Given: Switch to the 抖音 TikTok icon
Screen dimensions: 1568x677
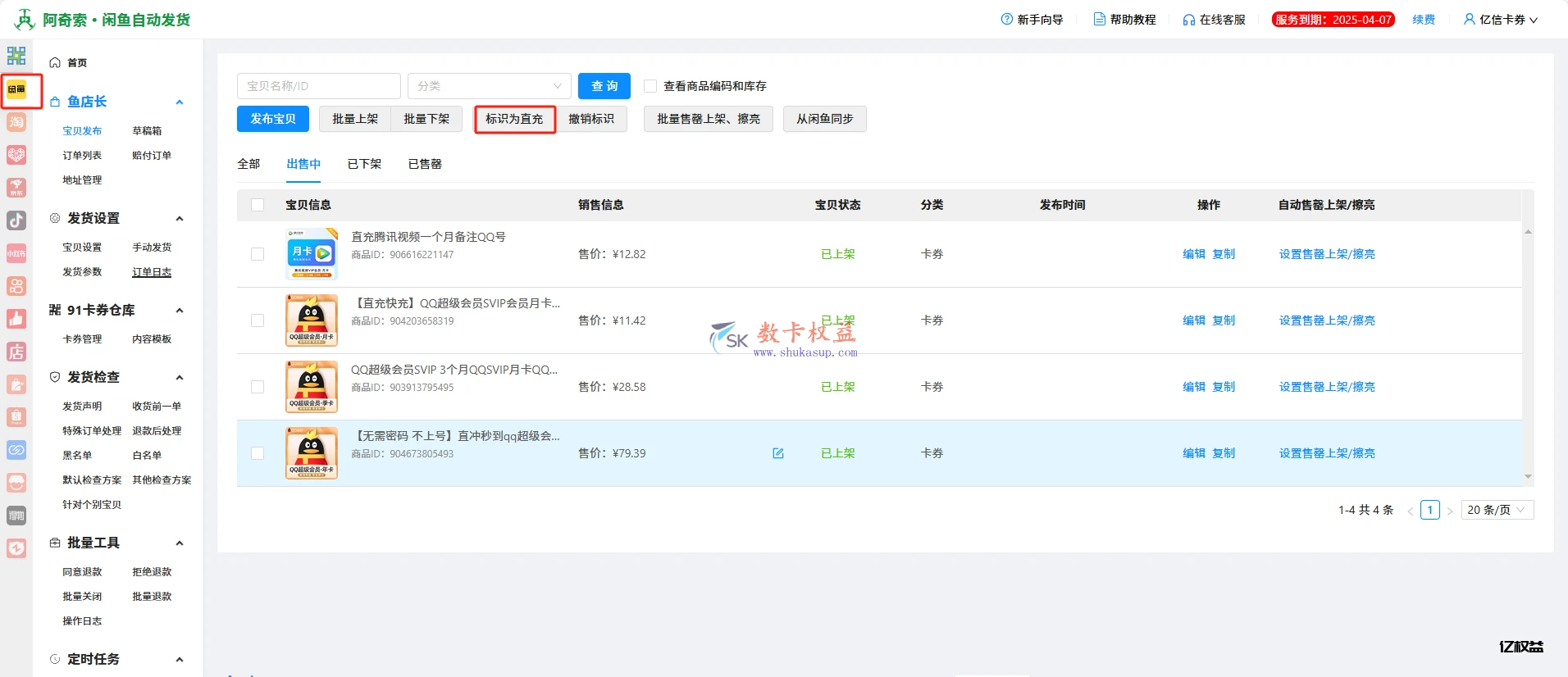Looking at the screenshot, I should (16, 220).
